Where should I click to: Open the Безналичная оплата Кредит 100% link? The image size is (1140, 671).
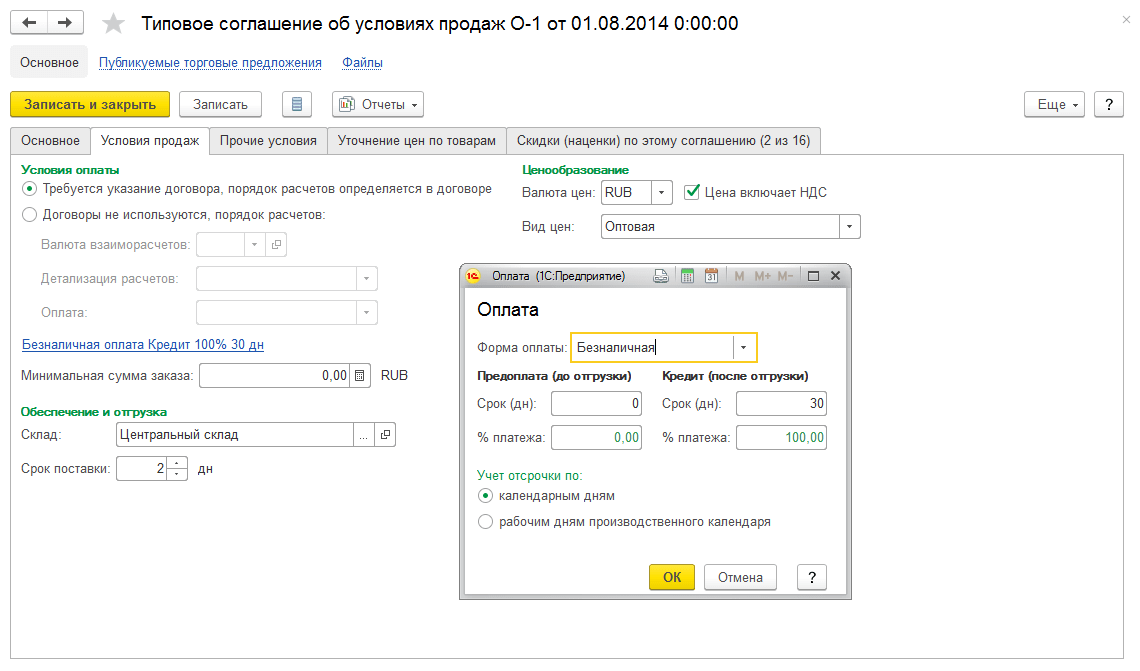[x=143, y=345]
